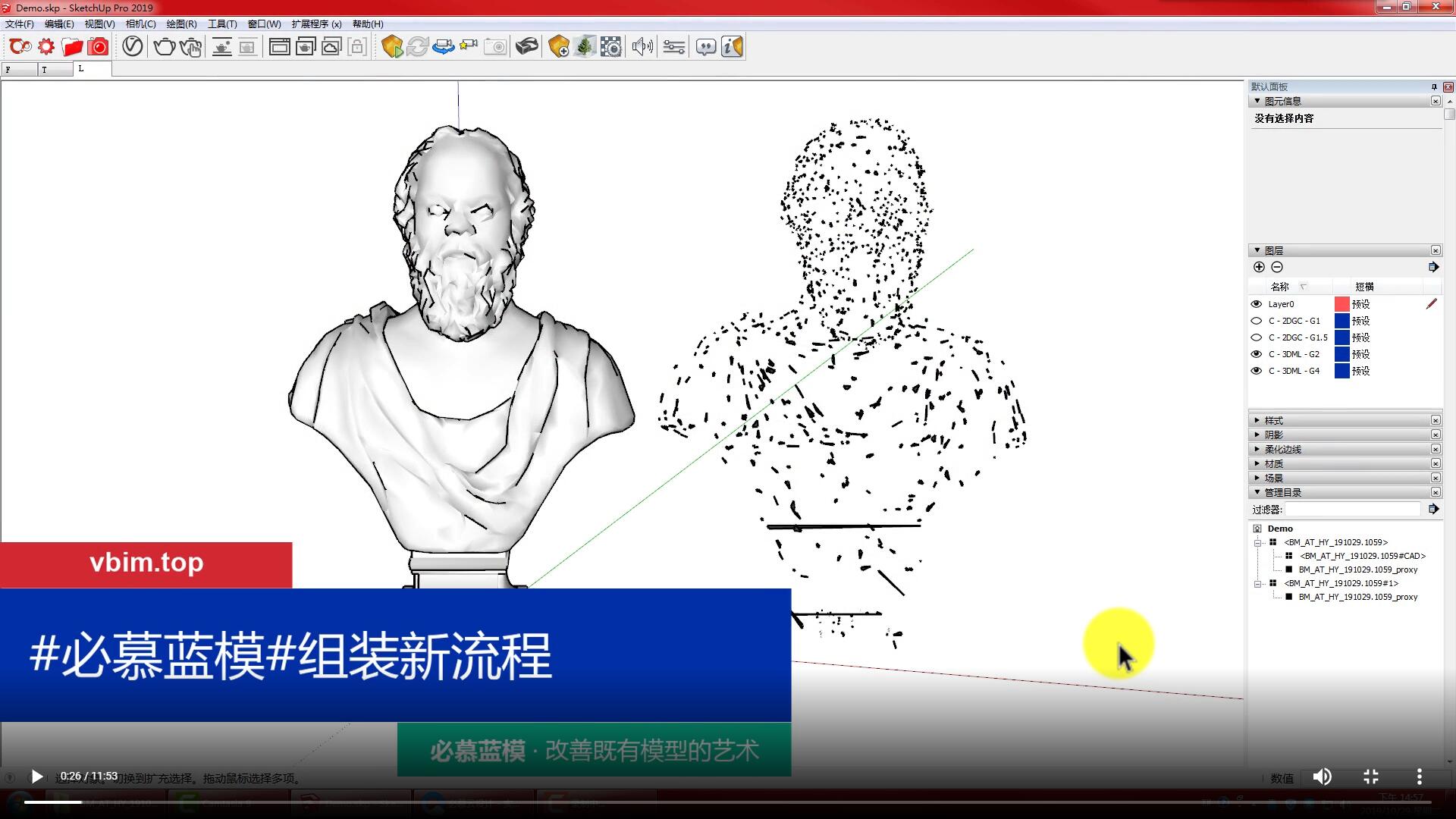The image size is (1456, 819).
Task: Add a new layer with plus icon
Action: (x=1259, y=267)
